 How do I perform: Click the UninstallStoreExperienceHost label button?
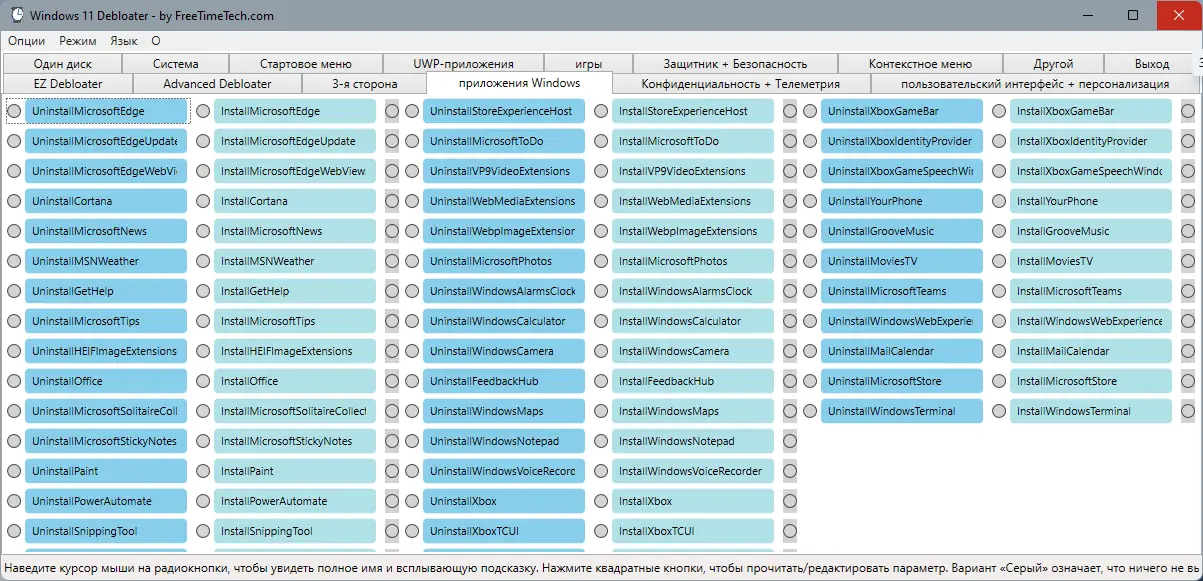[504, 111]
